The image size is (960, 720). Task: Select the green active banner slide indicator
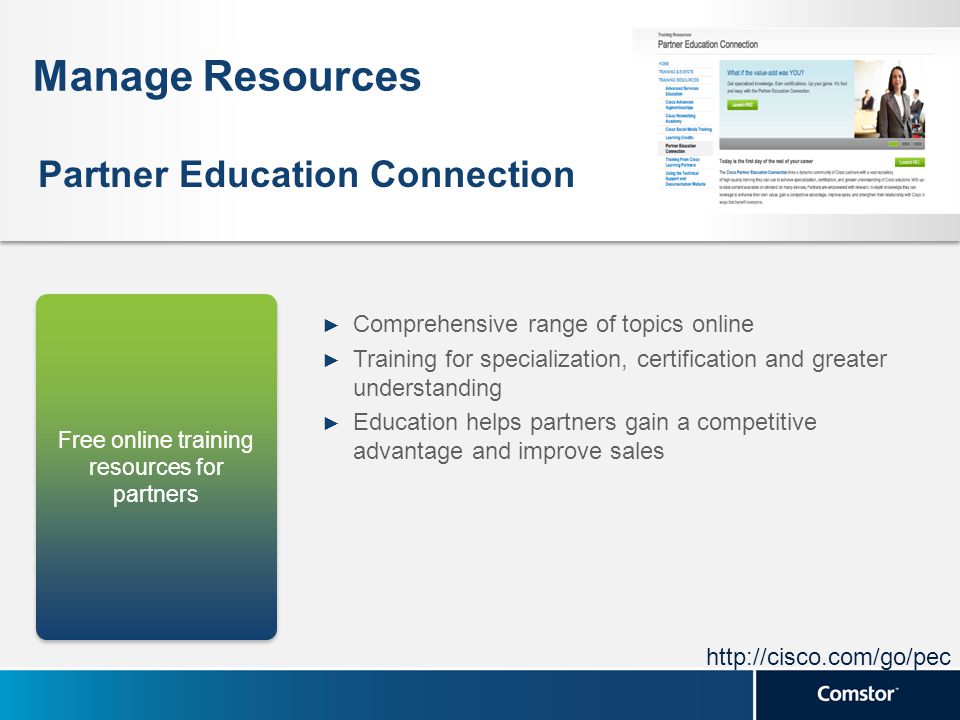[x=893, y=144]
